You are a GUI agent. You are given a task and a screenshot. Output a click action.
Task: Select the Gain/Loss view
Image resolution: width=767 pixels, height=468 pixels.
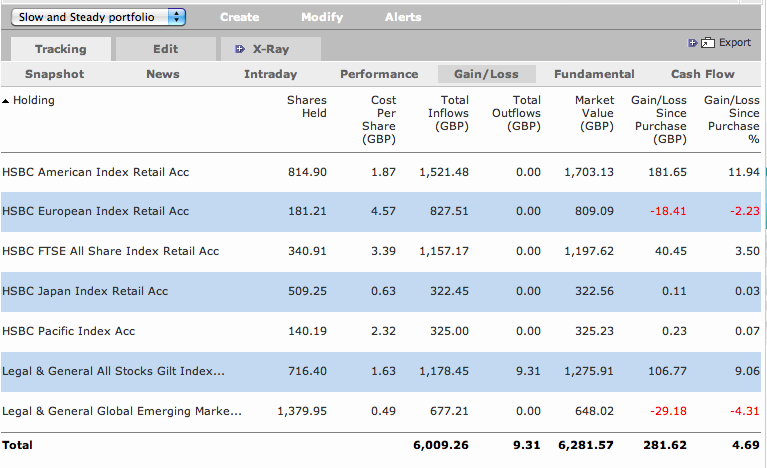[486, 74]
